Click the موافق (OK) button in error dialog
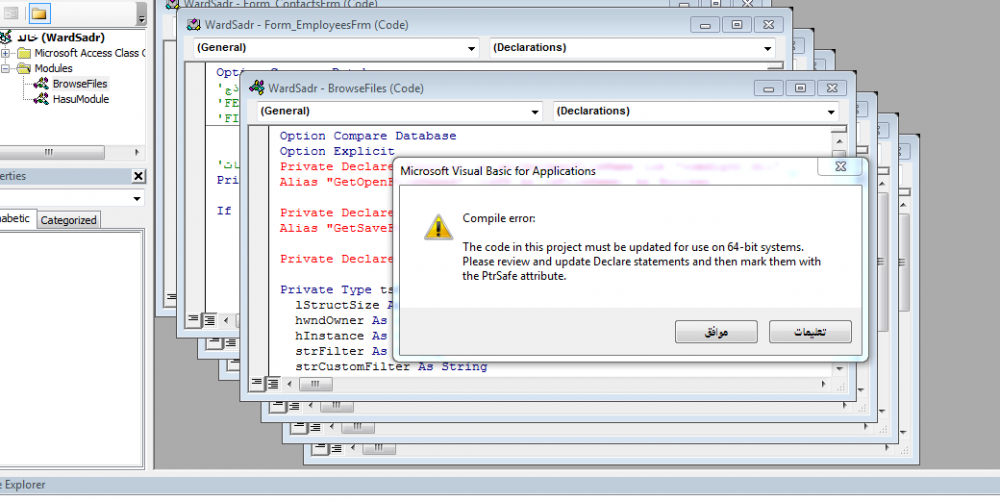The width and height of the screenshot is (1000, 501). [x=716, y=331]
